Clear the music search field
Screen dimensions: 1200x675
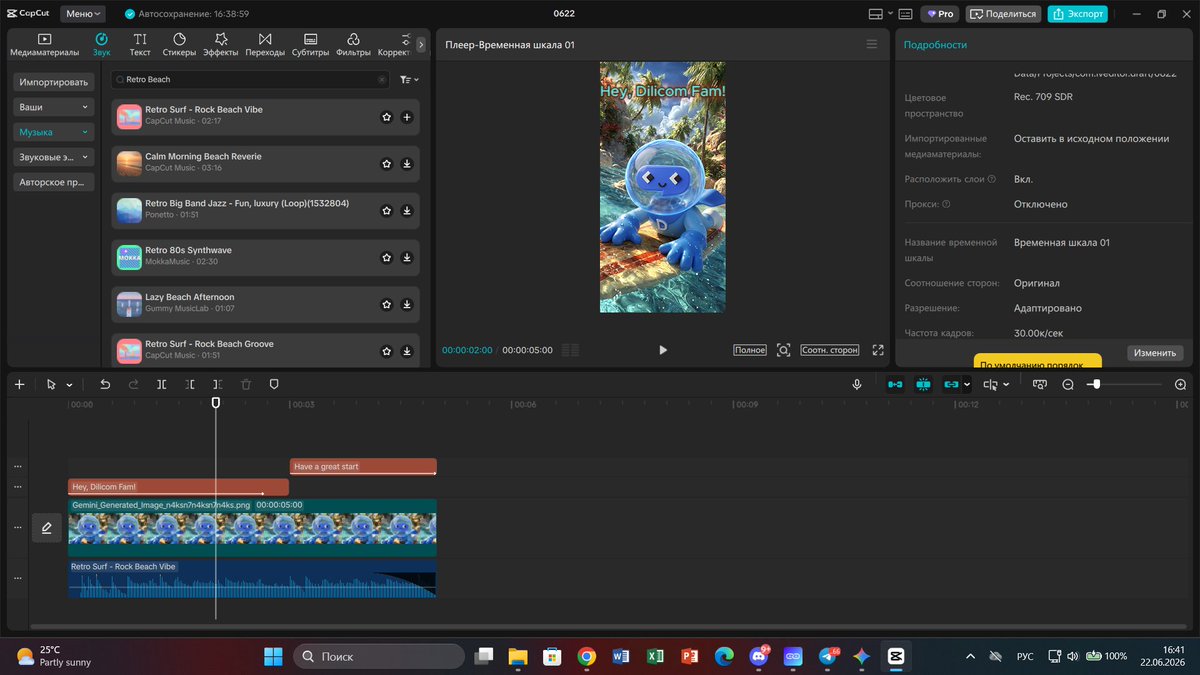tap(382, 79)
